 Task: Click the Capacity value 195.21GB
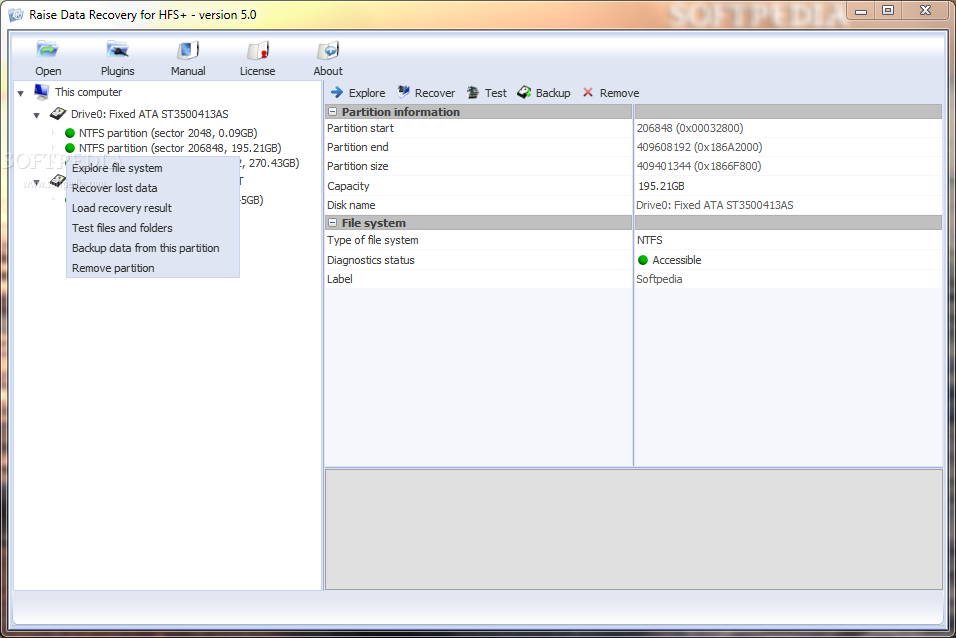661,186
